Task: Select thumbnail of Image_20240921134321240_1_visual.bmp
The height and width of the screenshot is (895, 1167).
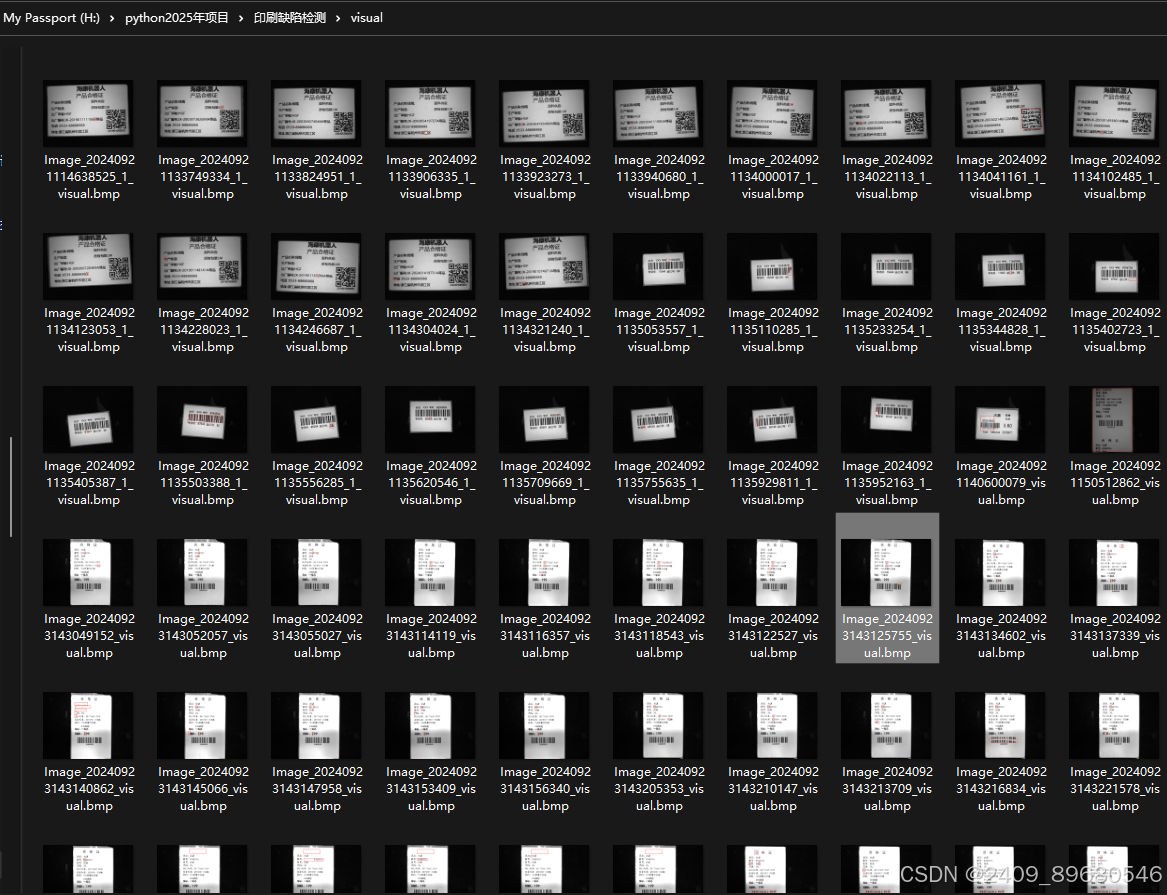Action: coord(544,266)
